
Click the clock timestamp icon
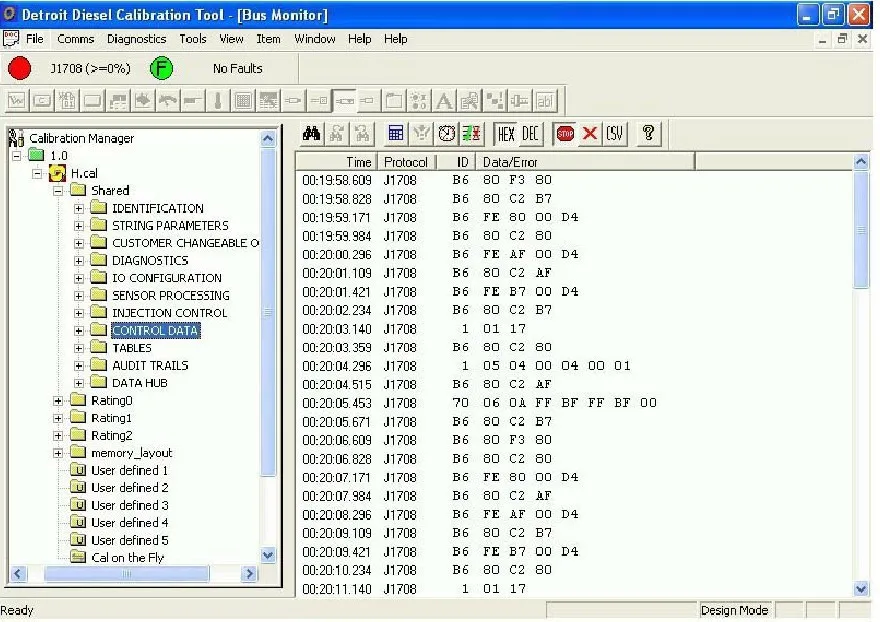[x=447, y=134]
